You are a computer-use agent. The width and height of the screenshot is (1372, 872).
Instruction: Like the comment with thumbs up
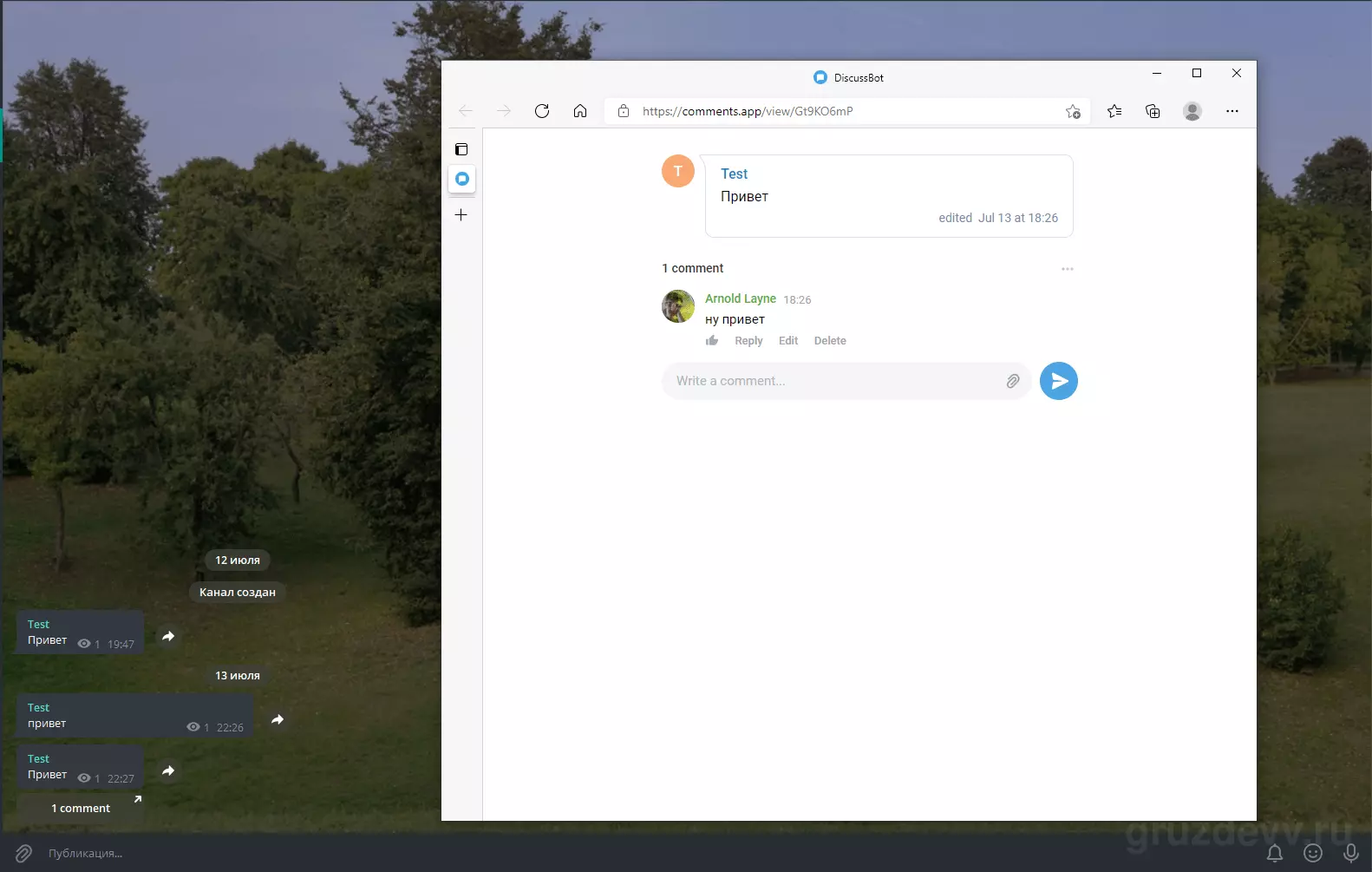click(x=712, y=340)
